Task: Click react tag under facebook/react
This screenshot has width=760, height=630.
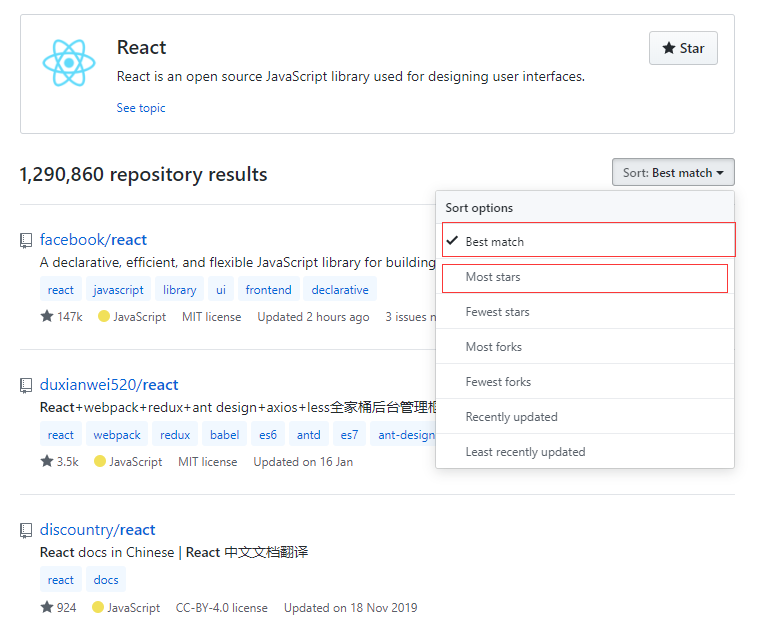Action: point(61,289)
